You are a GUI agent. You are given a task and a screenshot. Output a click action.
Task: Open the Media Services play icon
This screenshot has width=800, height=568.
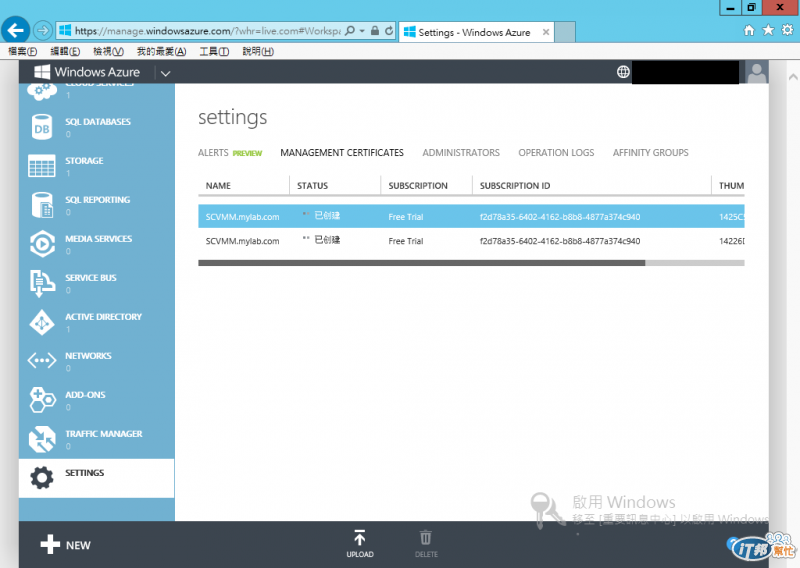click(42, 244)
